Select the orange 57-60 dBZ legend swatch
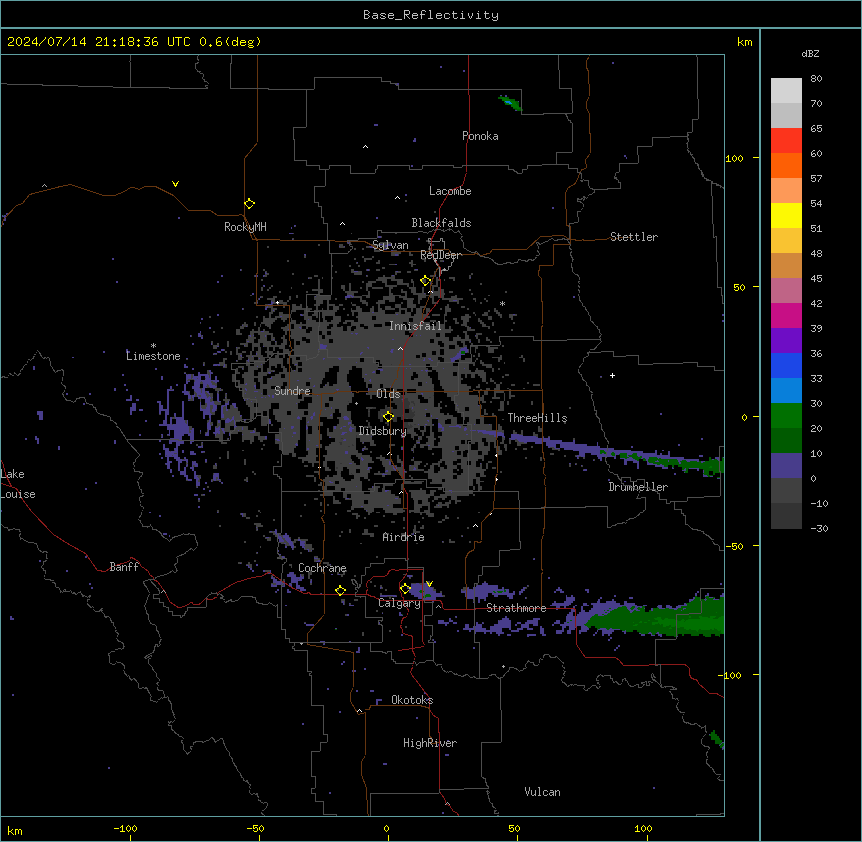 pyautogui.click(x=786, y=166)
